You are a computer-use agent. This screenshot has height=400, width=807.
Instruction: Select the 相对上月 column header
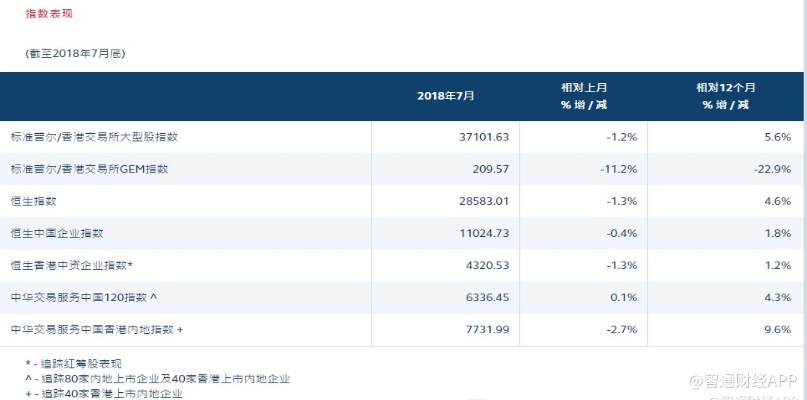(x=585, y=96)
